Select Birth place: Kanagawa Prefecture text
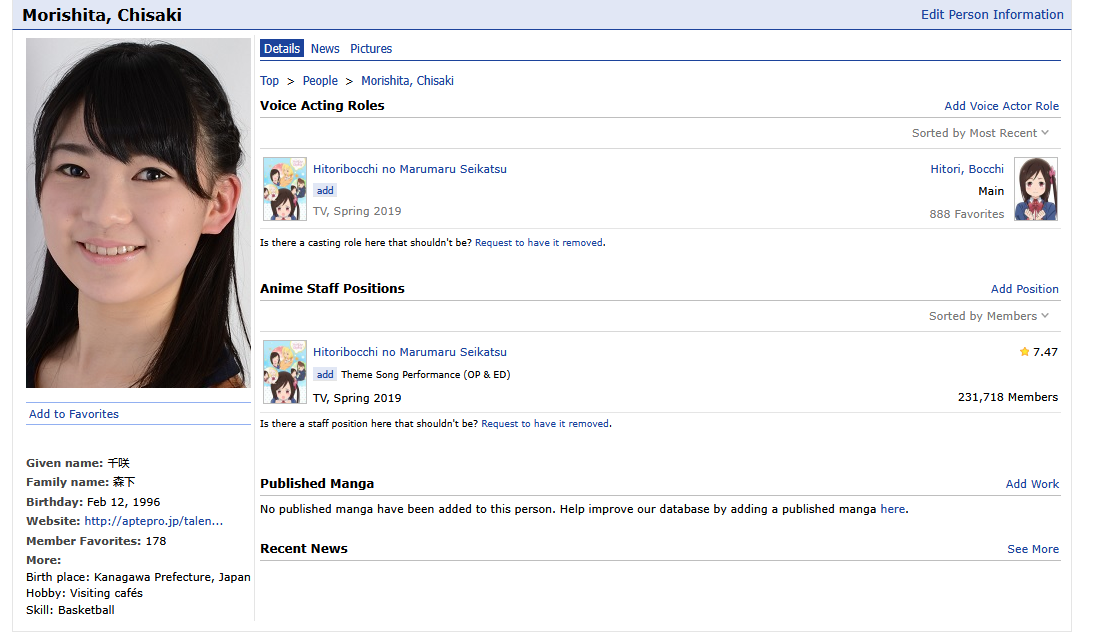Image resolution: width=1112 pixels, height=638 pixels. point(138,577)
